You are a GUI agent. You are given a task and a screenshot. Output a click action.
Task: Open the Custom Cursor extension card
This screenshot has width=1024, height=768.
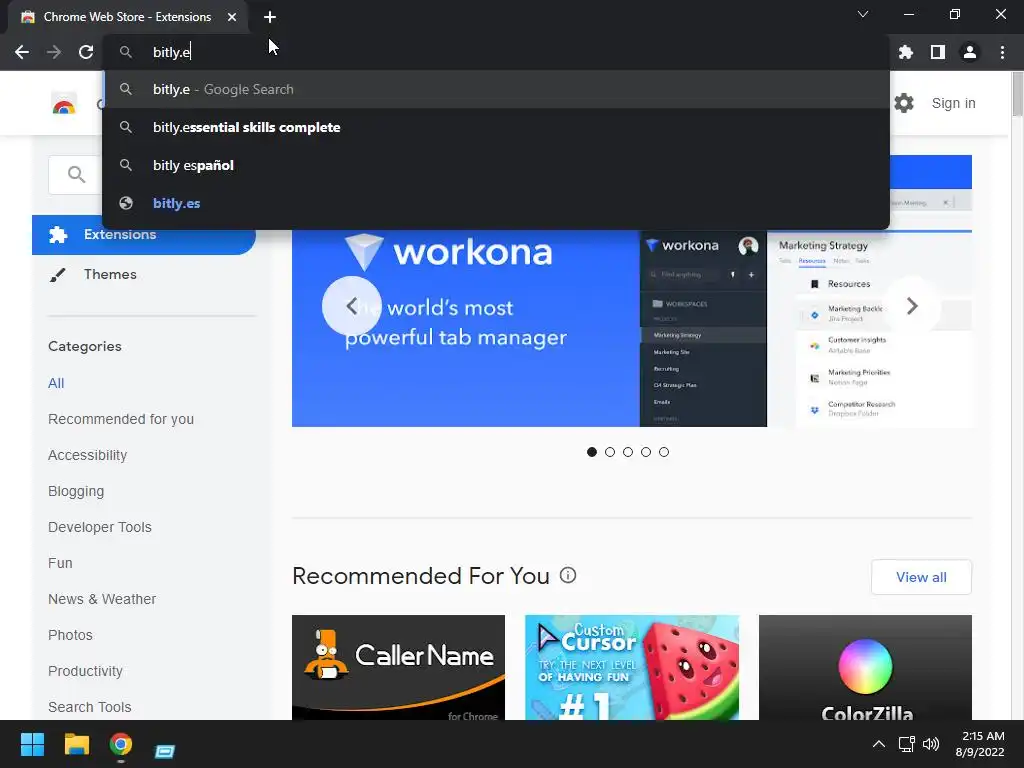coord(632,667)
